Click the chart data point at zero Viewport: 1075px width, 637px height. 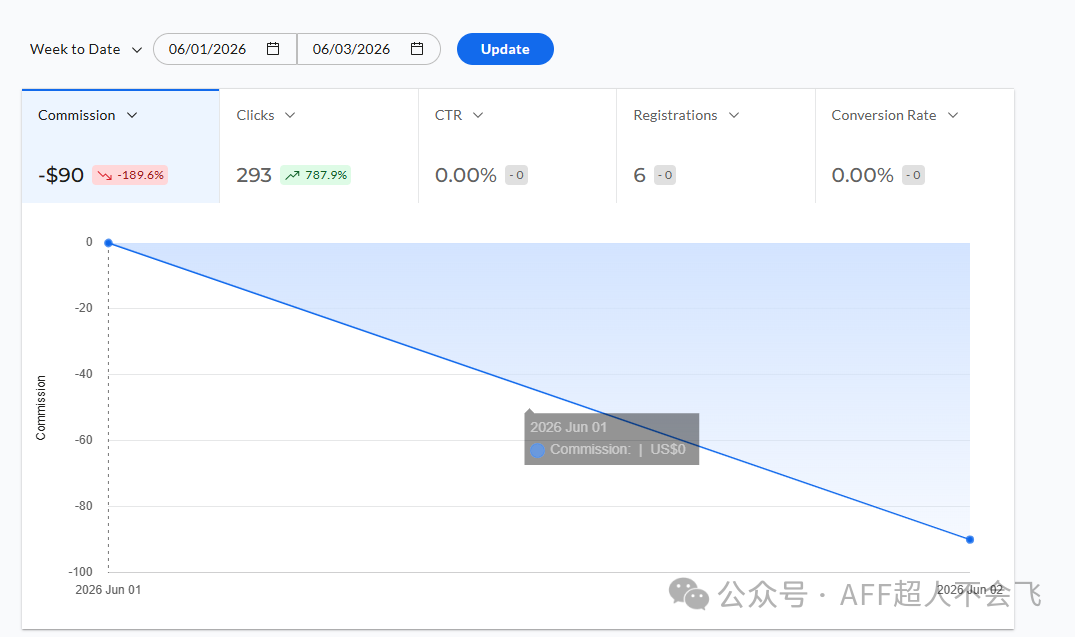click(x=108, y=243)
